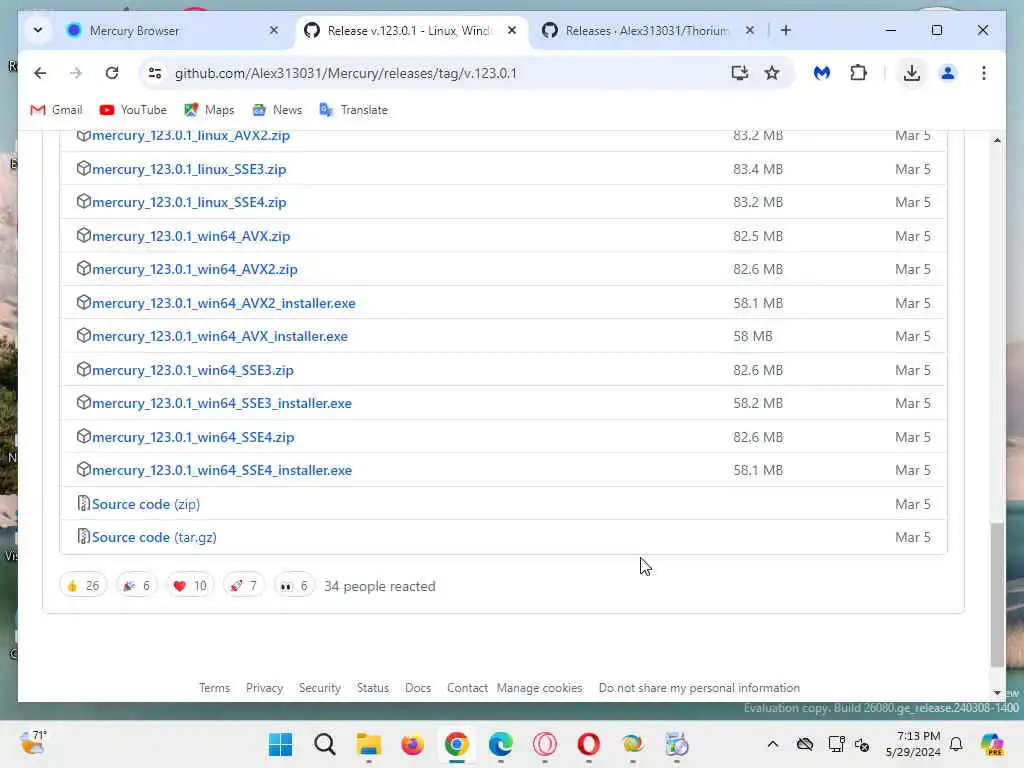Viewport: 1024px width, 768px height.
Task: Download mercury_123.0.1_win64_SSE4.zip
Action: [x=193, y=437]
